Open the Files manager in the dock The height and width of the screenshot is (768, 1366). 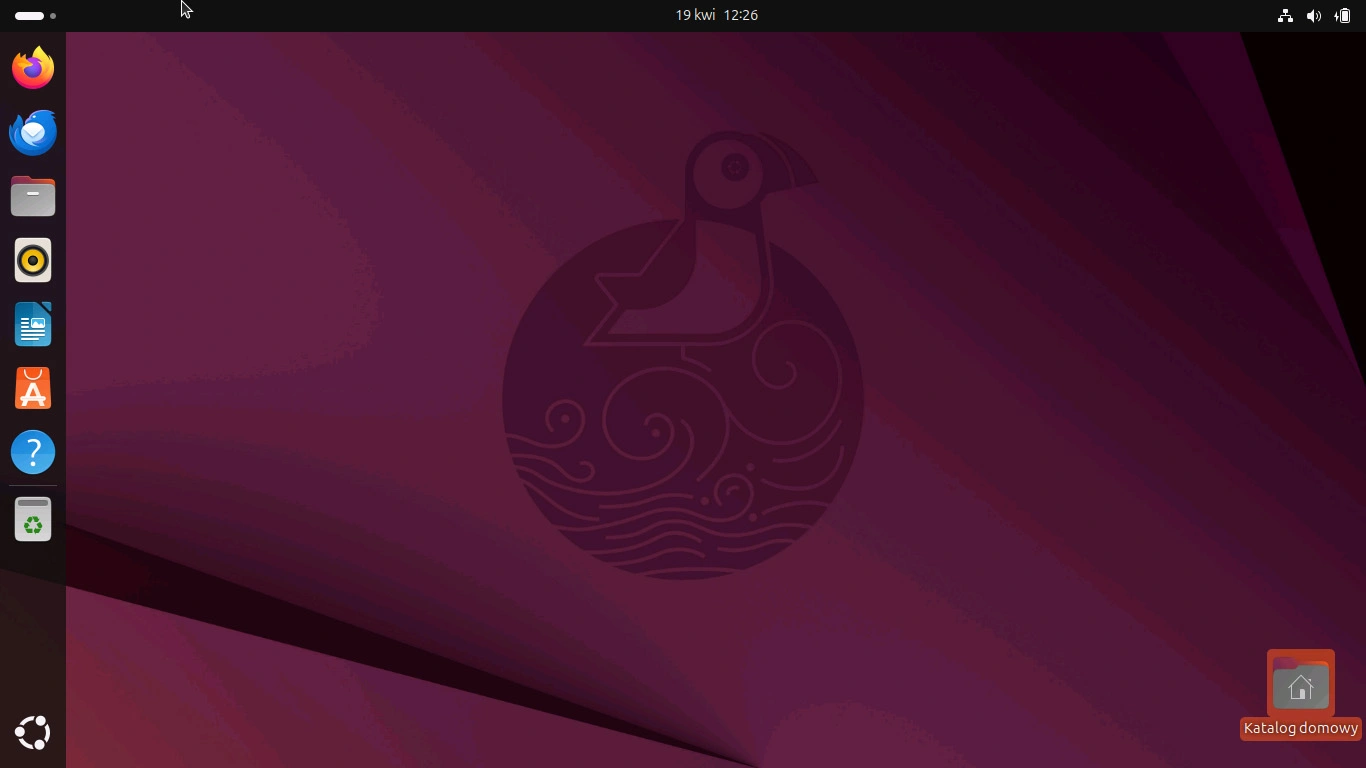tap(33, 196)
